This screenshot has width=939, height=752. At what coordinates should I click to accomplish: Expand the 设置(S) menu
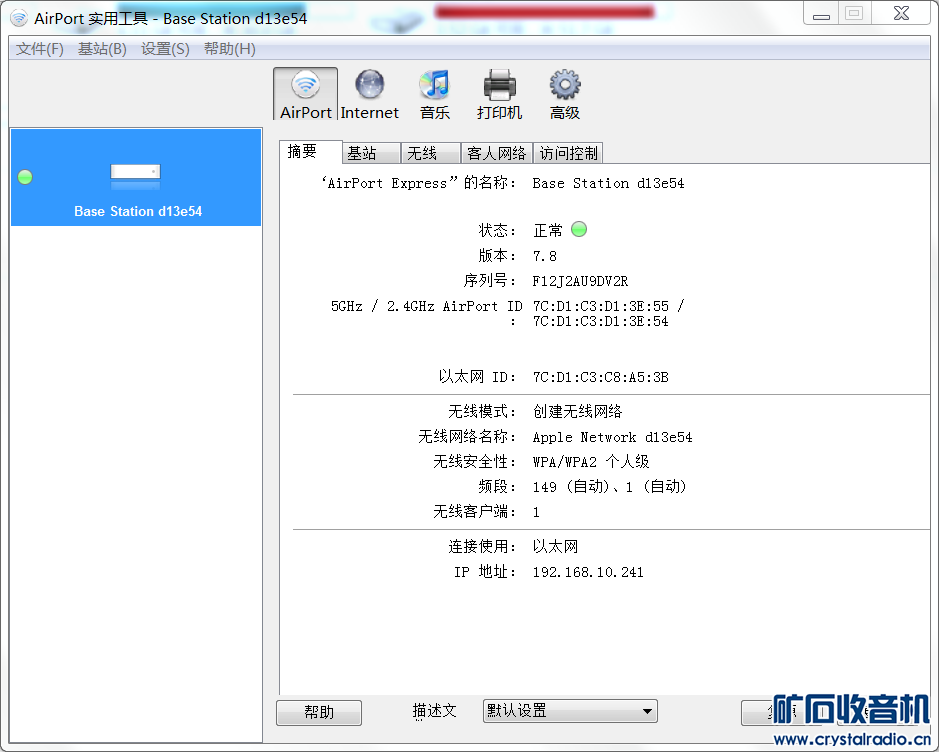163,48
